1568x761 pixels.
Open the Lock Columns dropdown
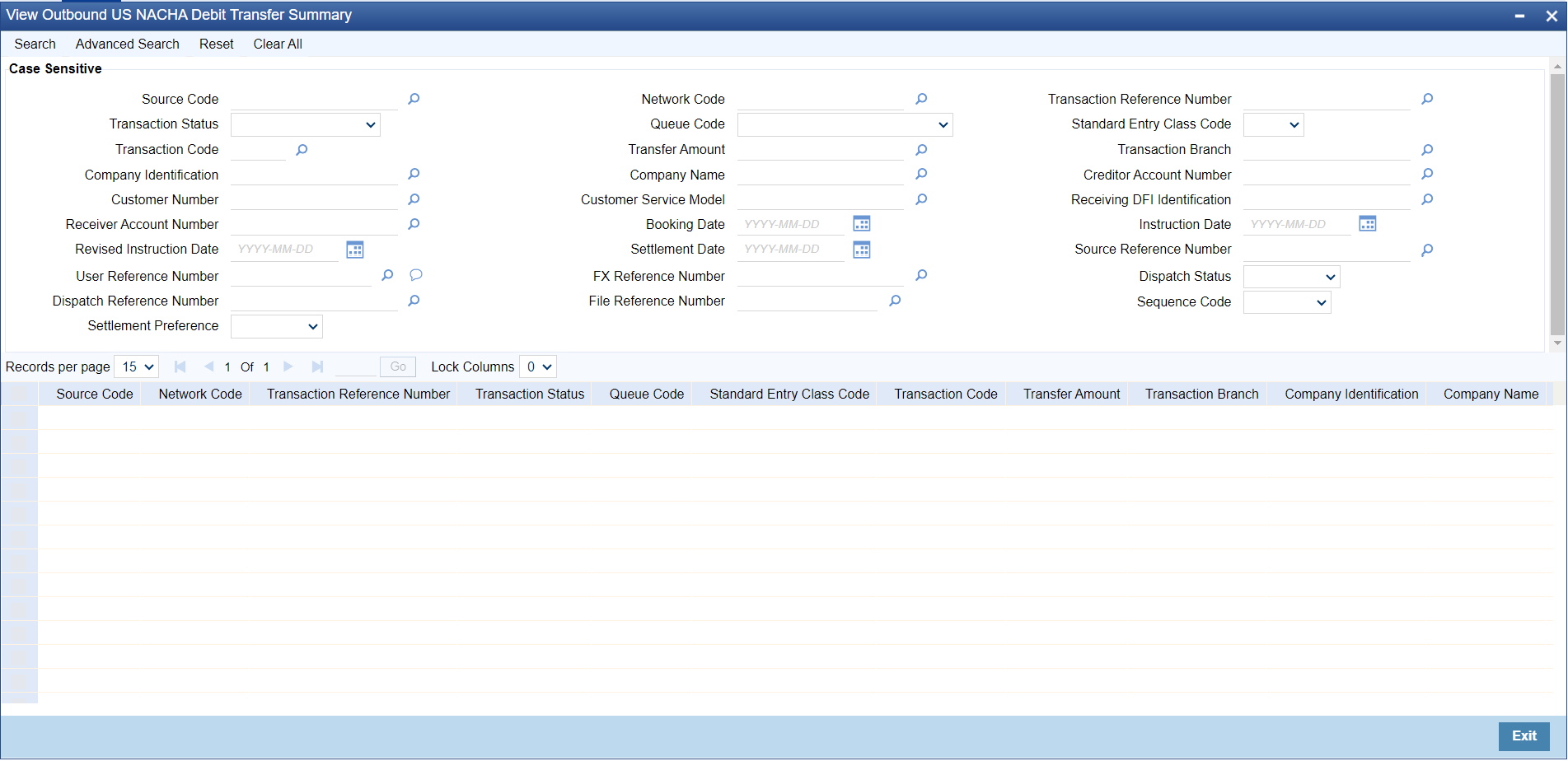coord(538,366)
